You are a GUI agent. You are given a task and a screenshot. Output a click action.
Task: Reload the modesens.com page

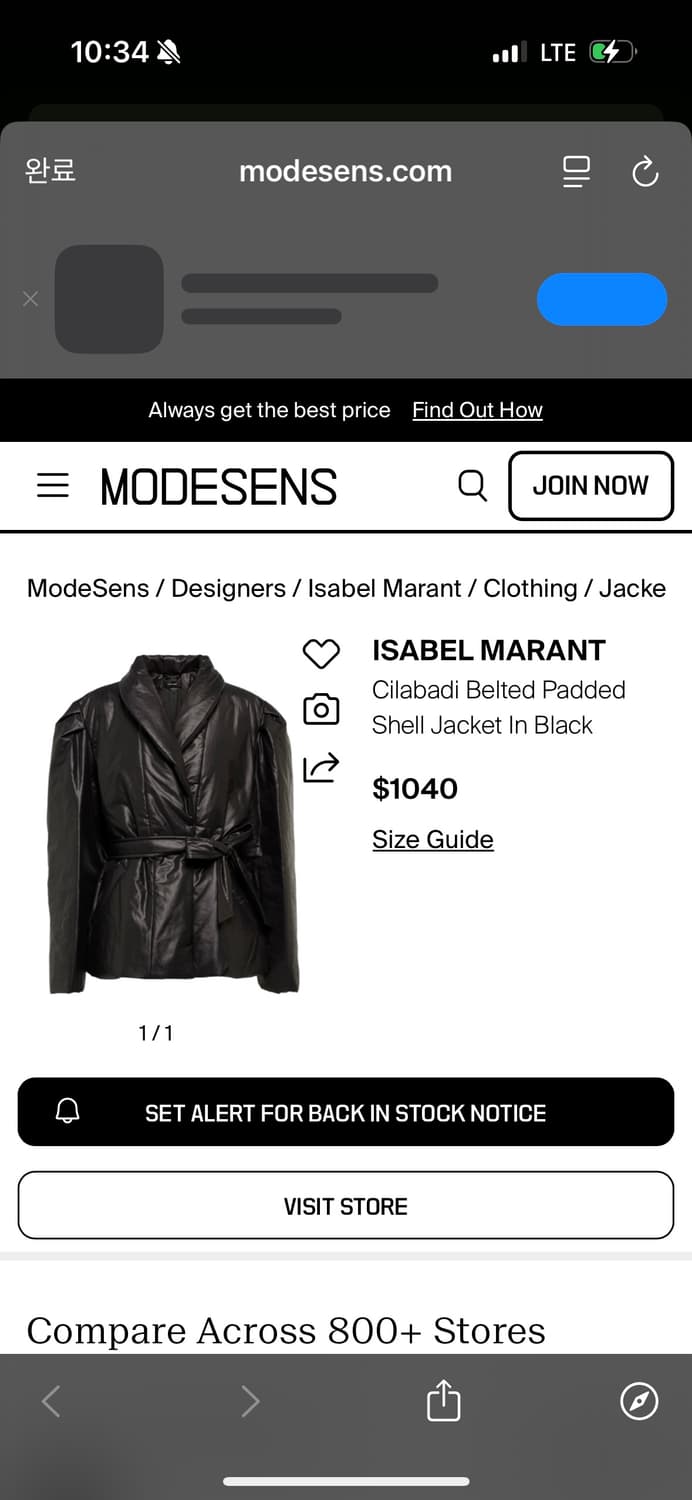pos(645,172)
